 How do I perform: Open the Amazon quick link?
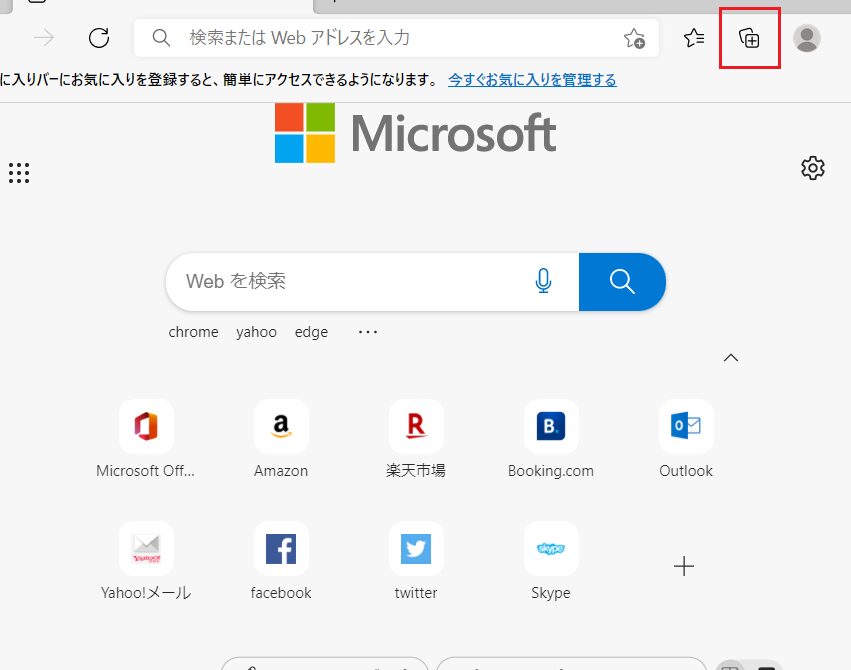coord(281,439)
